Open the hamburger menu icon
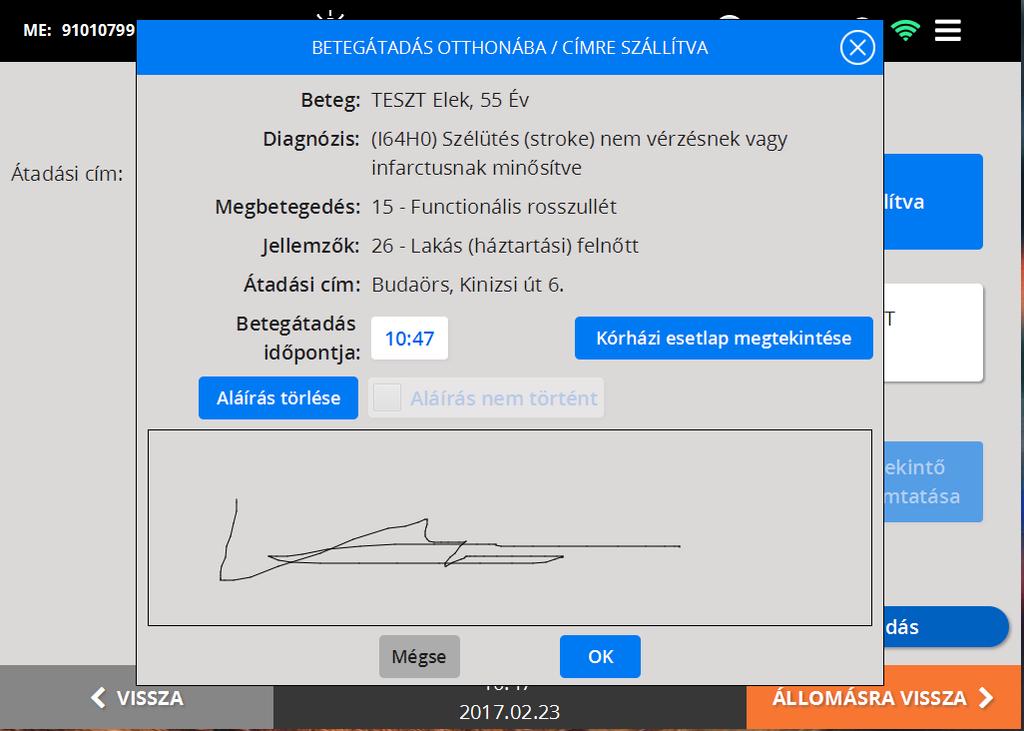 click(948, 30)
